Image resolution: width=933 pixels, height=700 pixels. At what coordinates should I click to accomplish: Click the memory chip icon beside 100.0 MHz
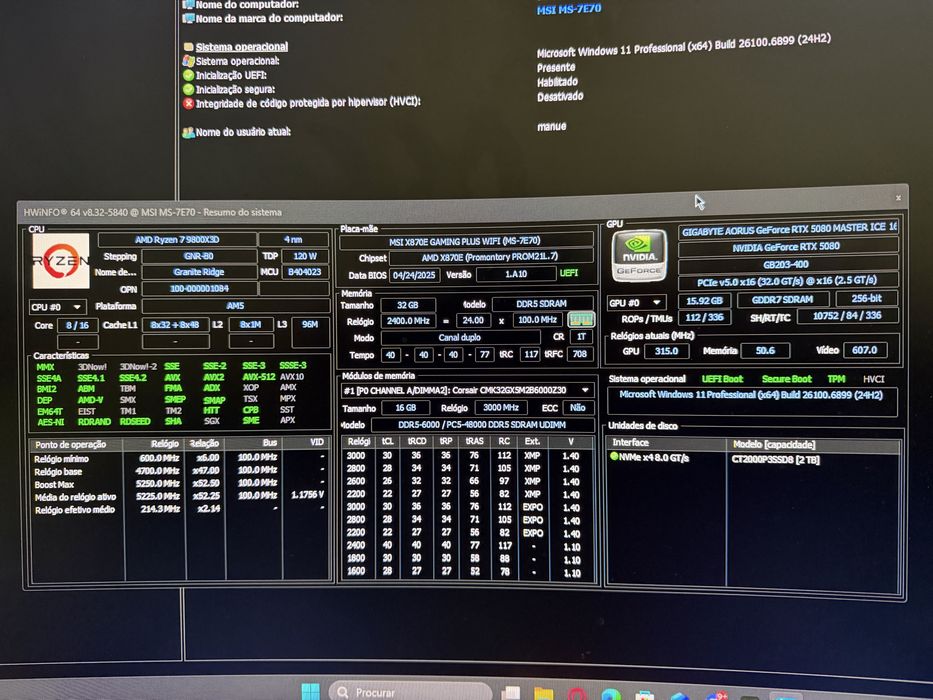581,320
